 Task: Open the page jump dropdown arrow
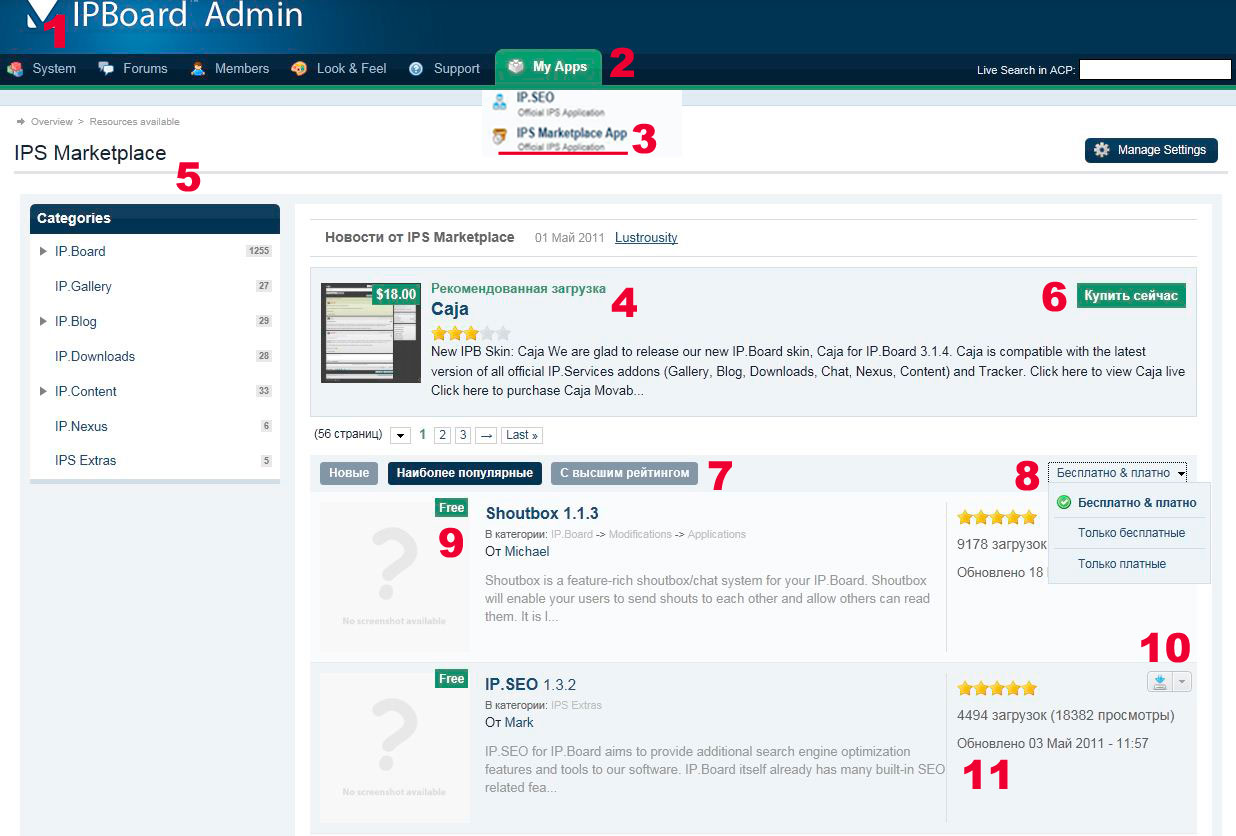coord(400,435)
